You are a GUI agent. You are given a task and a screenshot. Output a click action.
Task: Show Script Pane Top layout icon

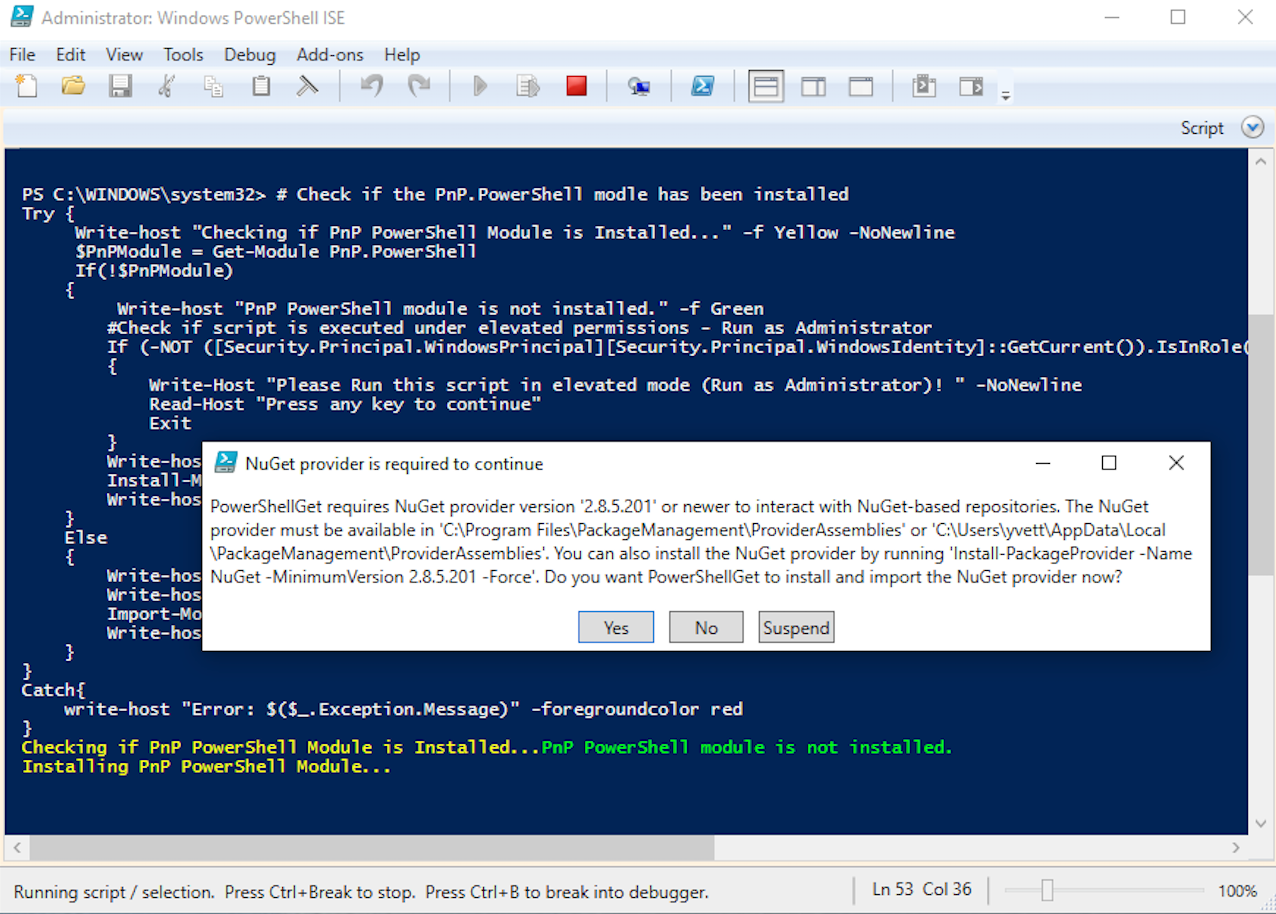point(766,87)
